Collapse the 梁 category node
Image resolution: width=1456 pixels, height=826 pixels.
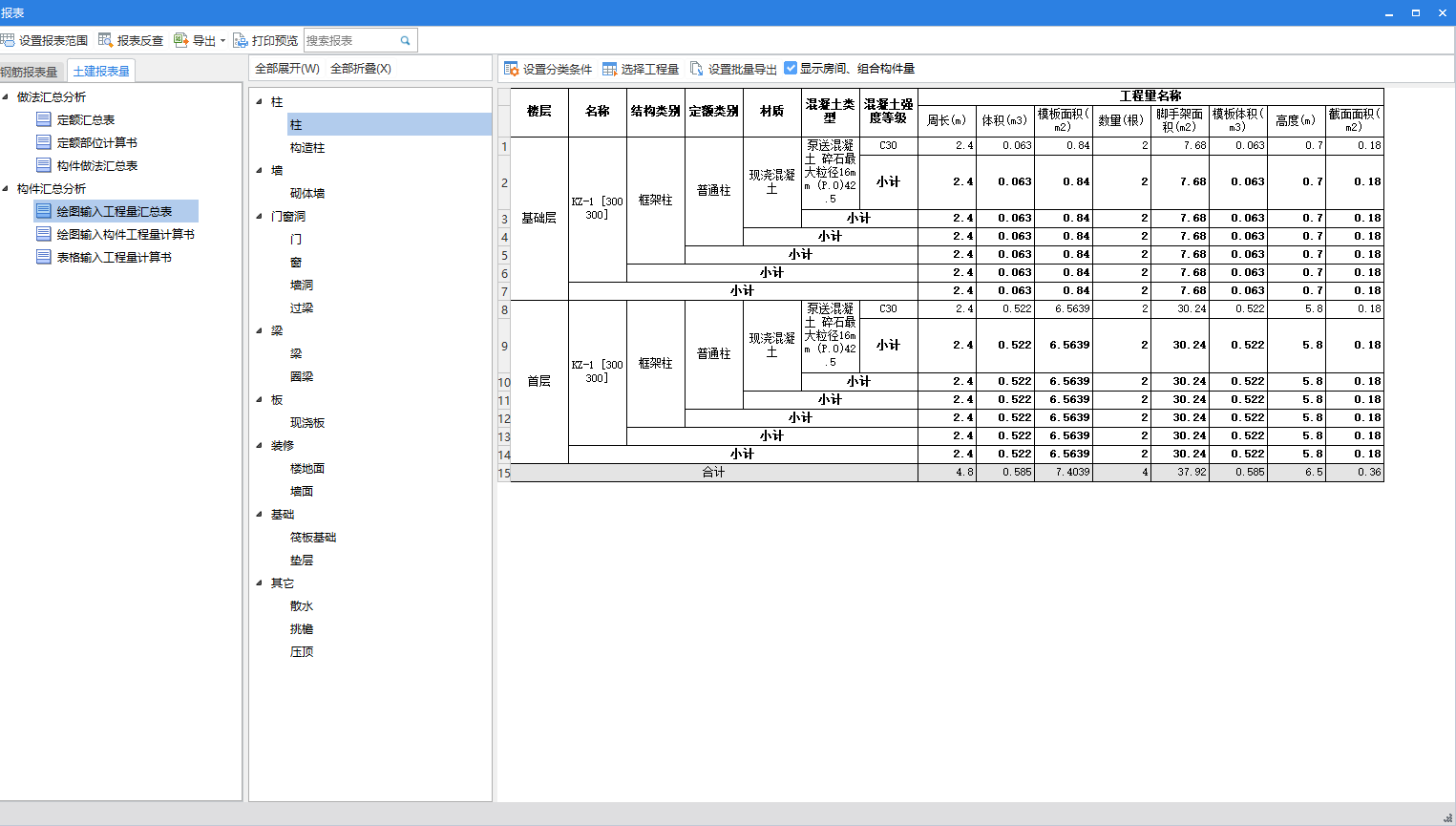coord(259,330)
